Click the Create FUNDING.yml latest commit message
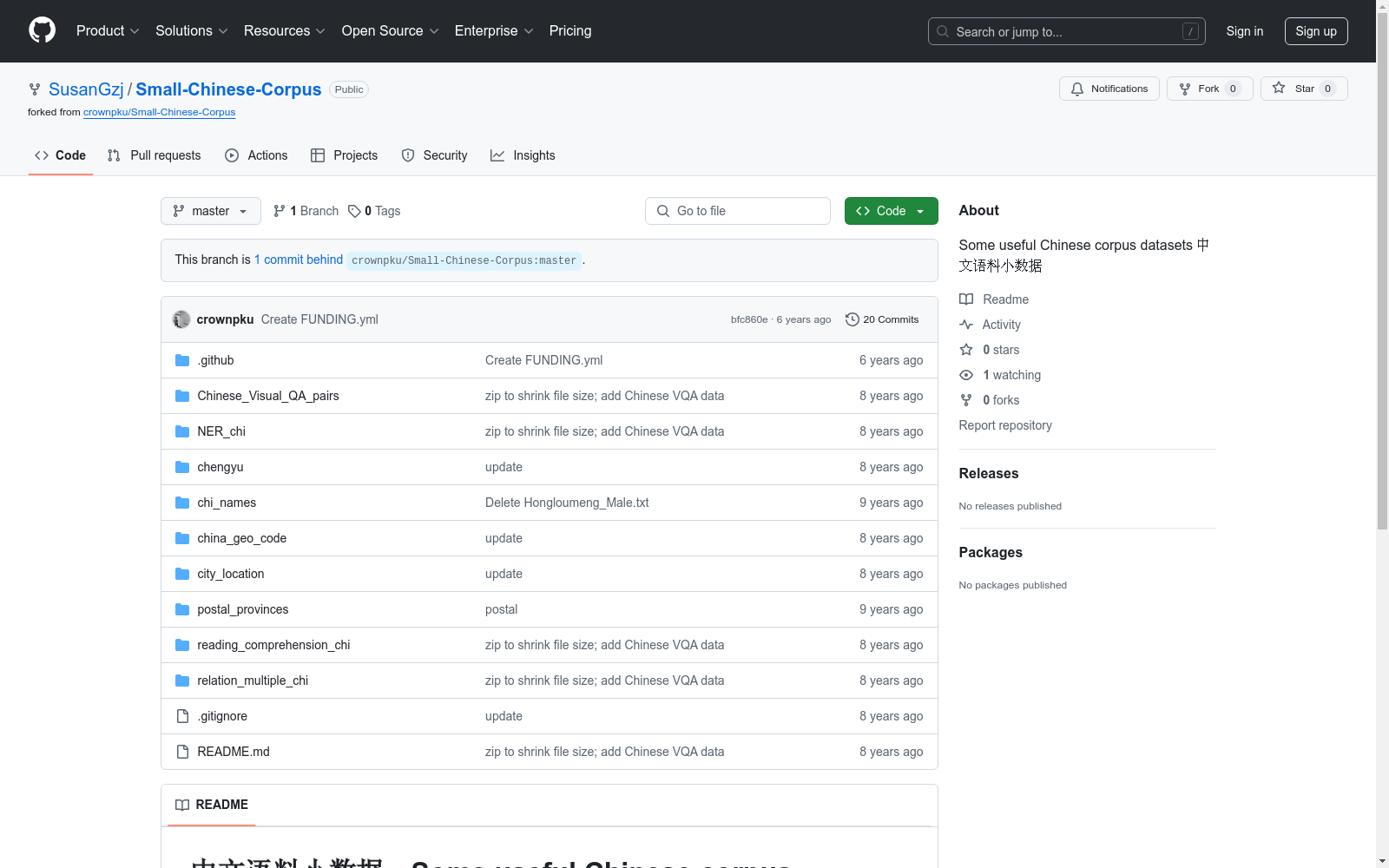The width and height of the screenshot is (1389, 868). pyautogui.click(x=319, y=319)
